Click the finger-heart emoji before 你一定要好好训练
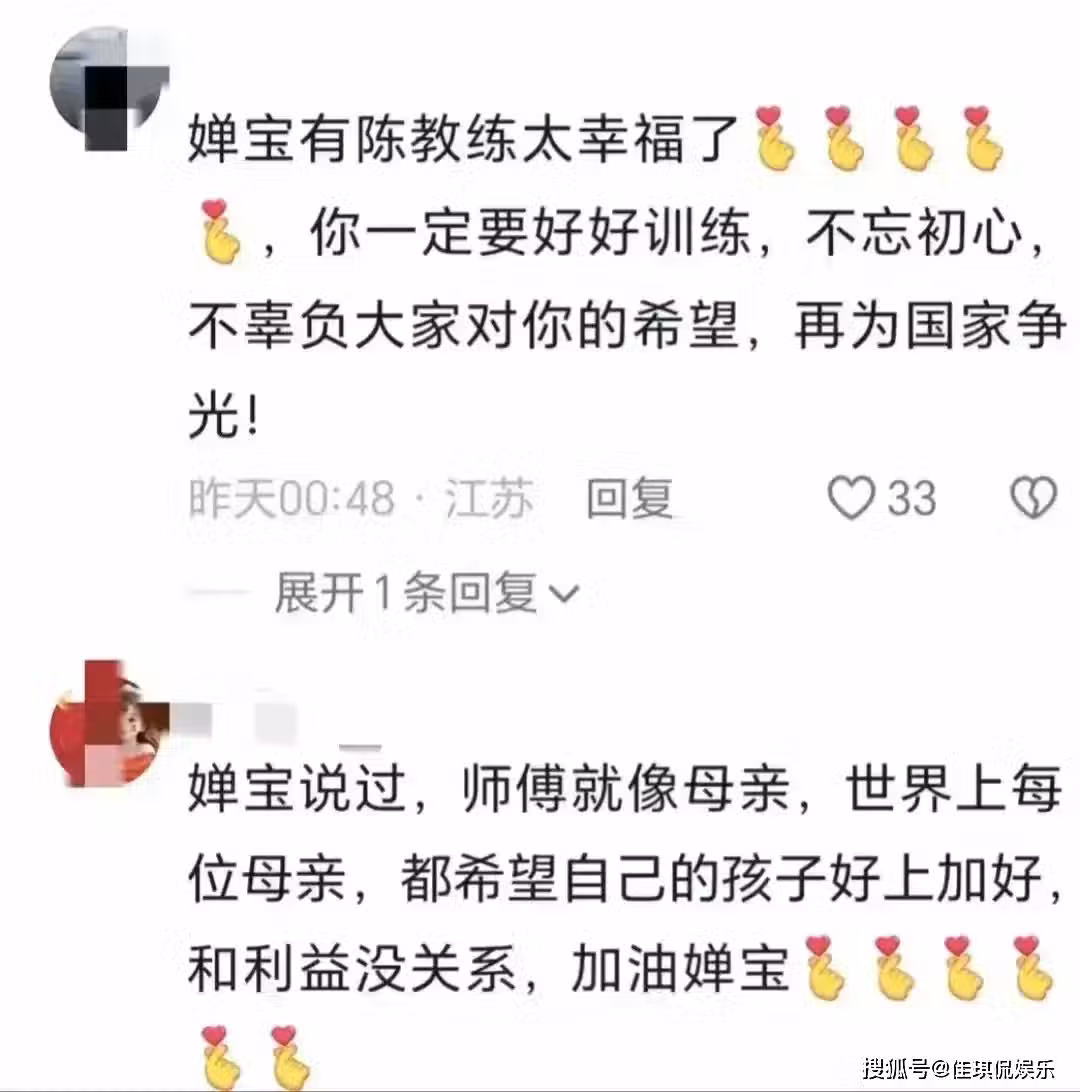 pyautogui.click(x=220, y=231)
